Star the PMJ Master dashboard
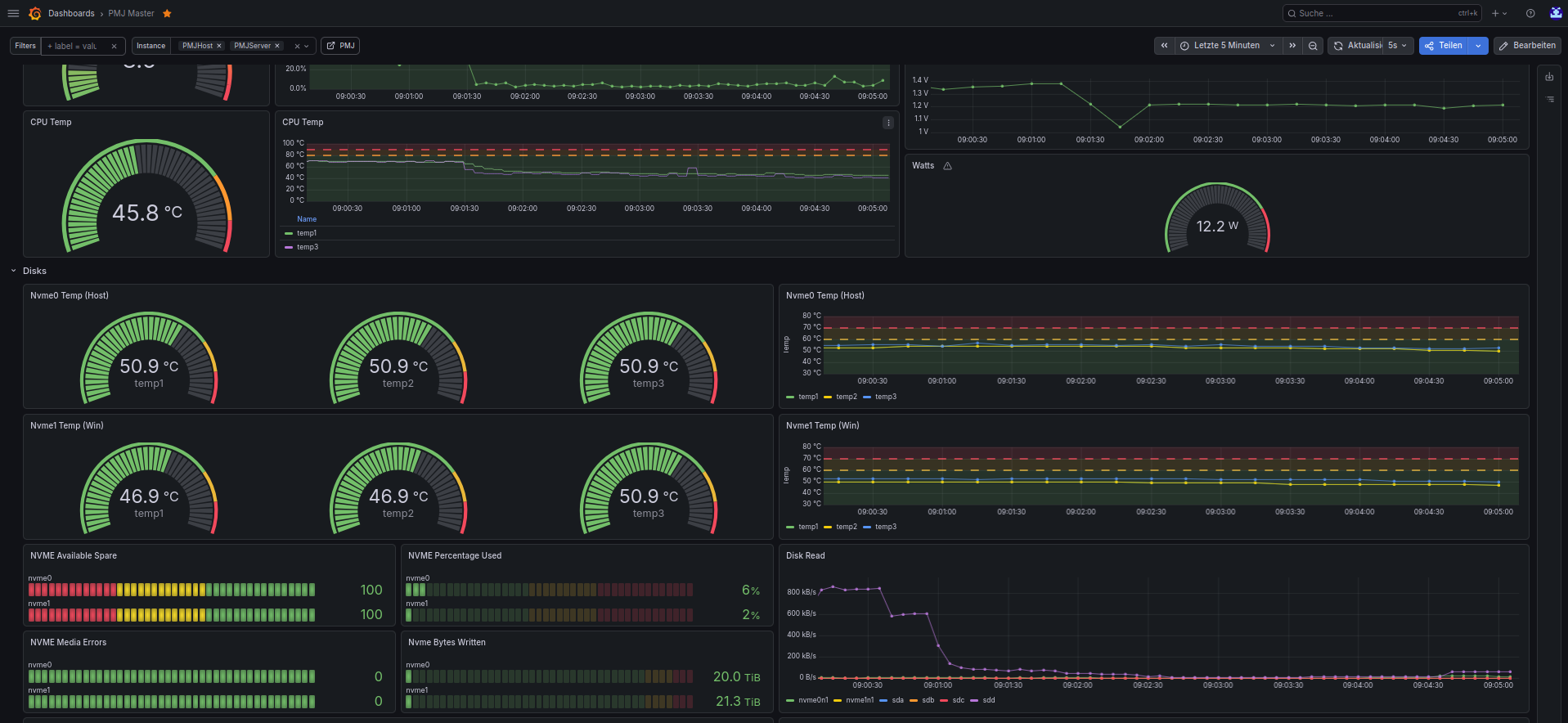1568x723 pixels. [x=167, y=13]
